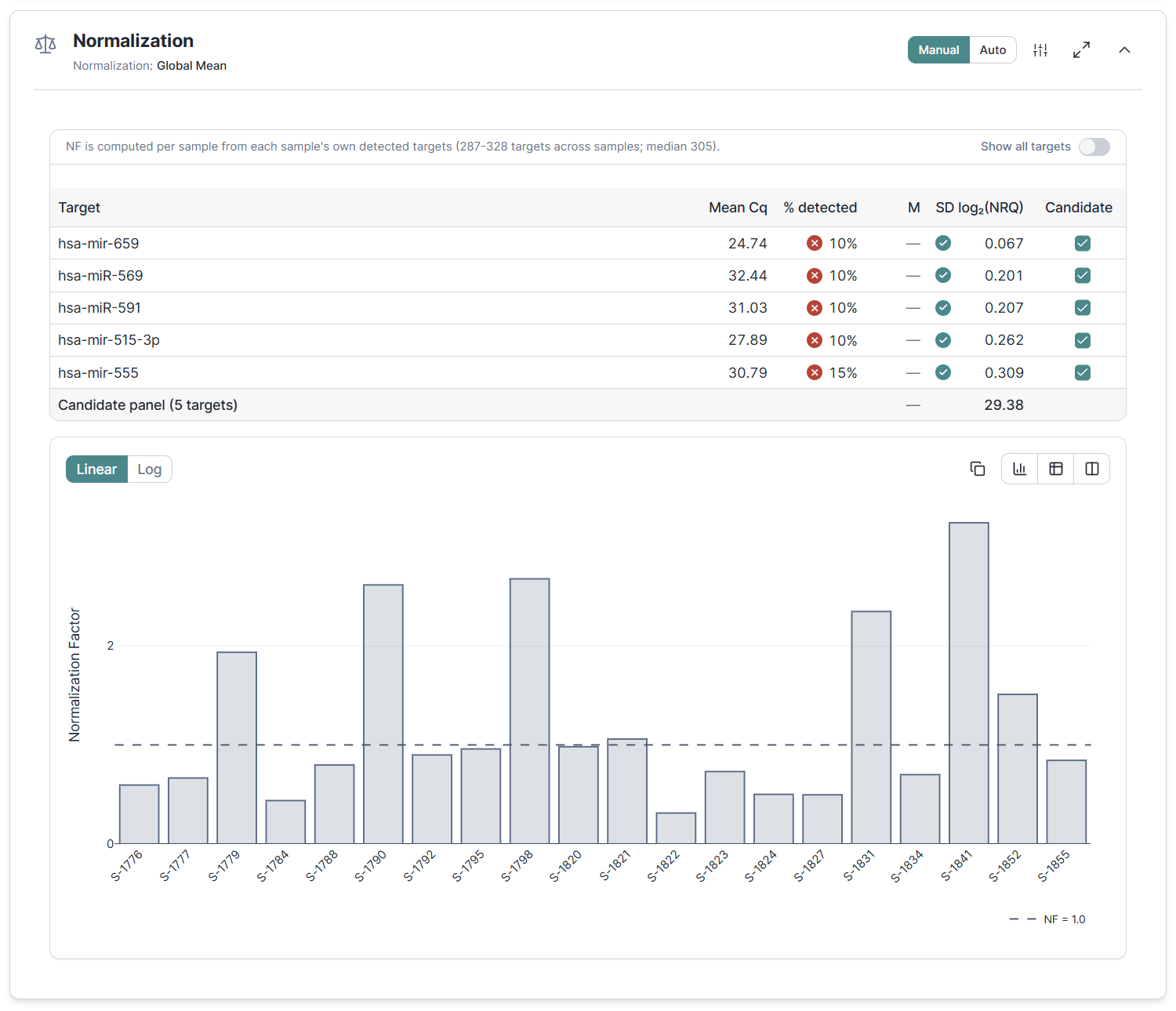The width and height of the screenshot is (1176, 1011).
Task: Click Mean Cq value 24.74
Action: 748,244
